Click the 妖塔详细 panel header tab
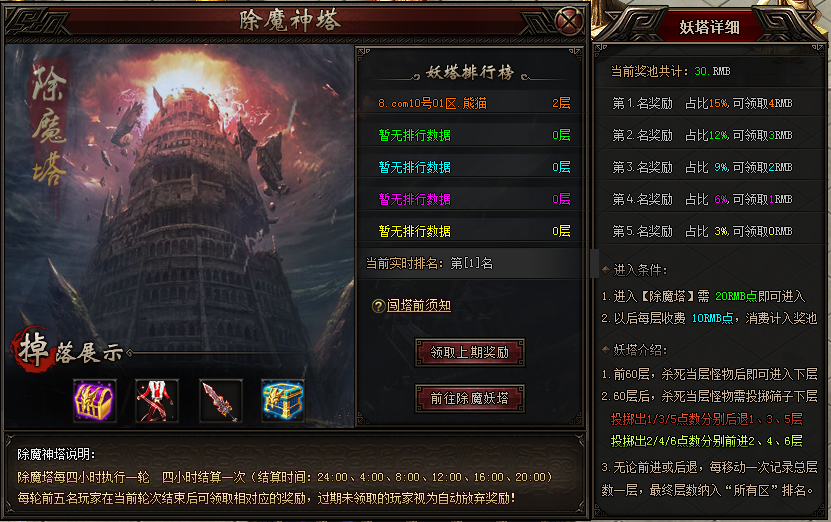The image size is (831, 522). (709, 26)
